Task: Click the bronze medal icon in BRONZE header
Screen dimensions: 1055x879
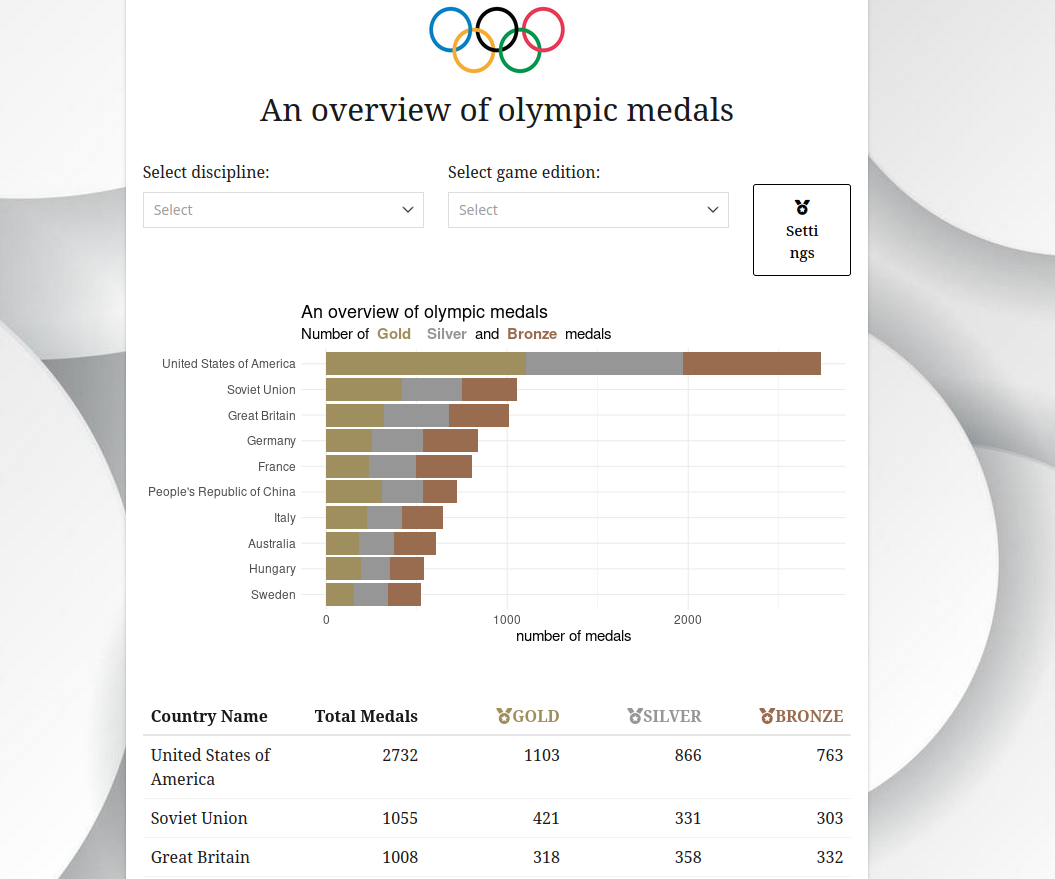Action: [766, 716]
